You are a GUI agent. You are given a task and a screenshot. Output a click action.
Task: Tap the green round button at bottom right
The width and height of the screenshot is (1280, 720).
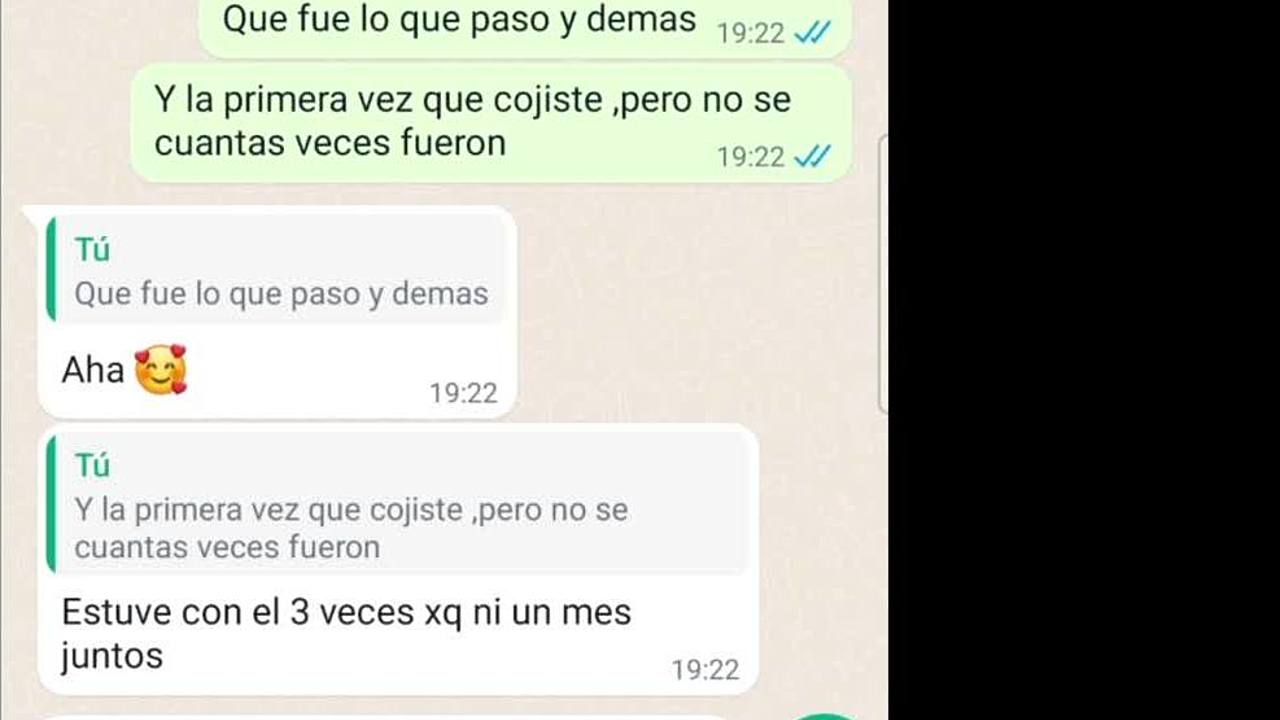click(826, 716)
